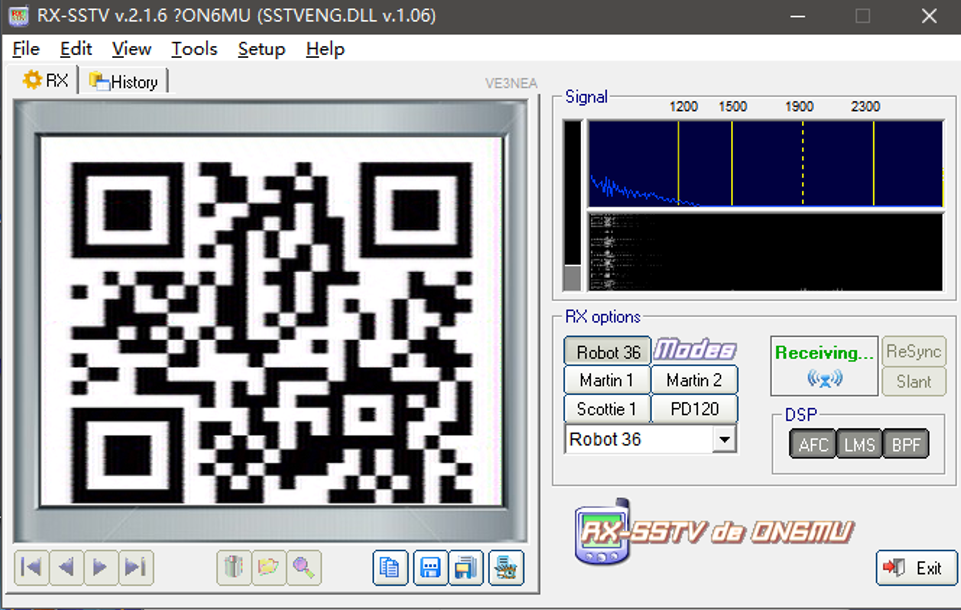
Task: Go to the first received image
Action: point(32,568)
